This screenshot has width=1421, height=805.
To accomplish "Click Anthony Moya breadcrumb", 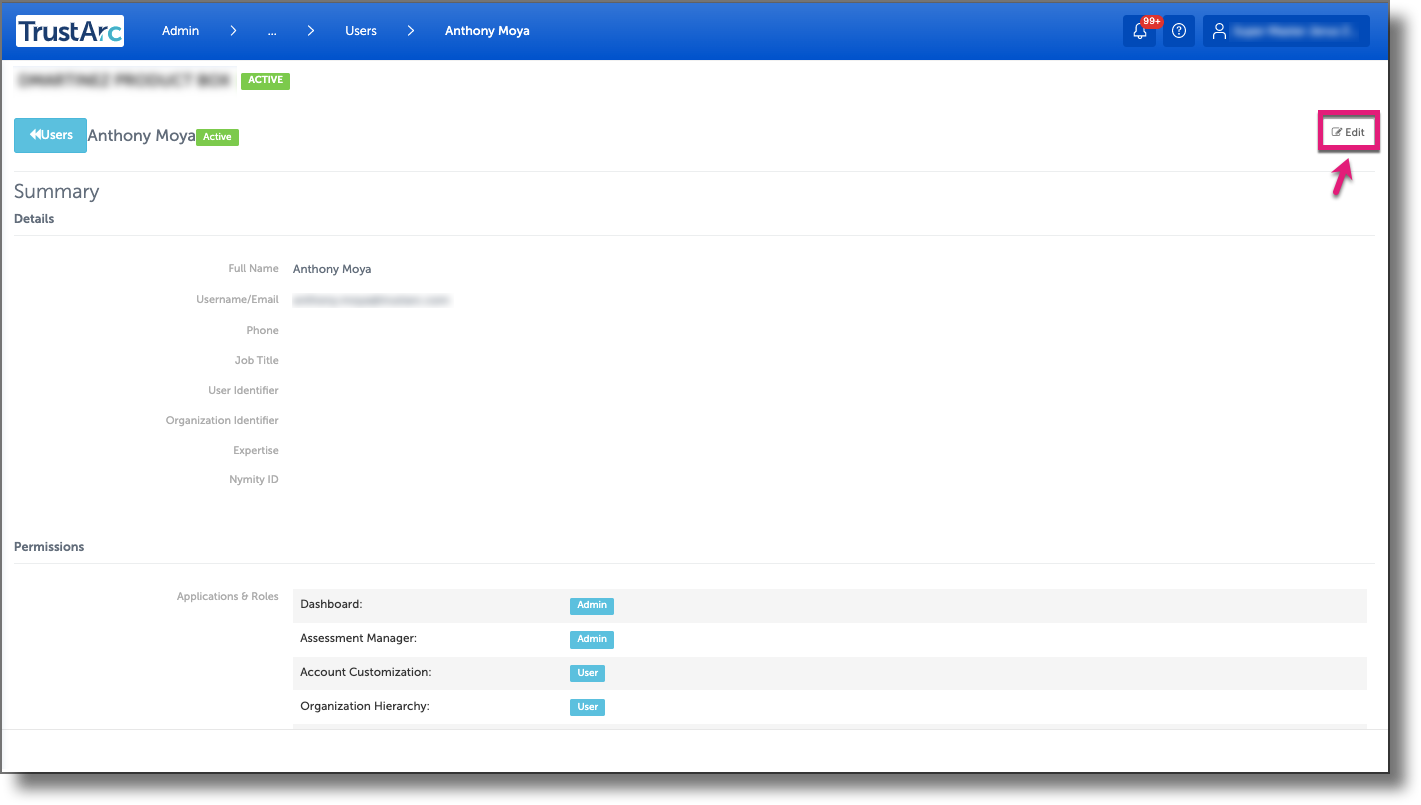I will click(x=487, y=31).
